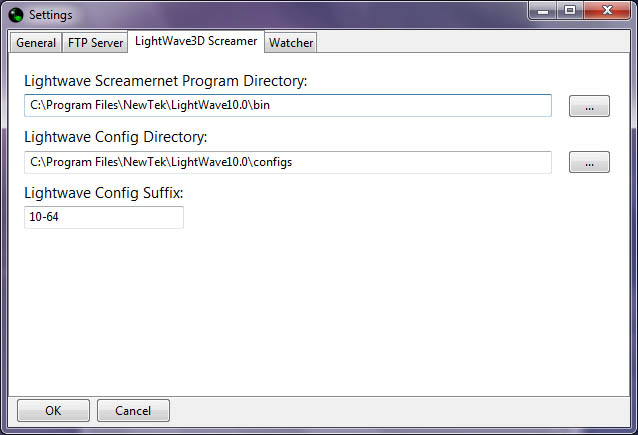Go to the Watcher tab
The image size is (638, 435).
pos(291,43)
